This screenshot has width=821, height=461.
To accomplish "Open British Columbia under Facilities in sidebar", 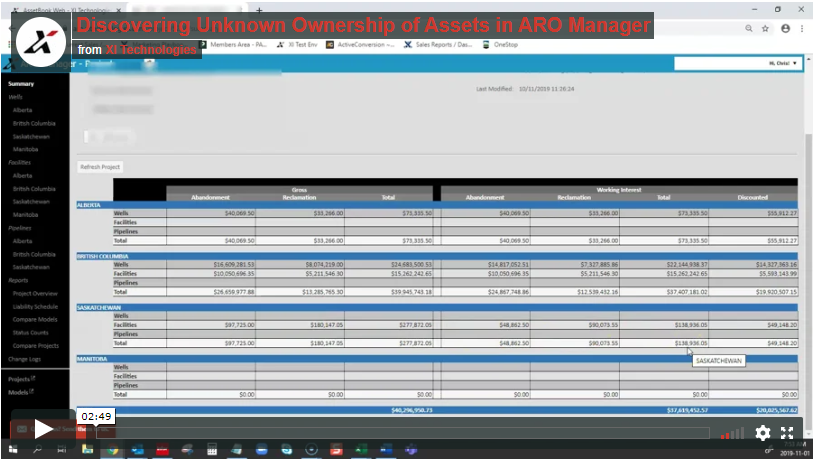I will pyautogui.click(x=34, y=189).
